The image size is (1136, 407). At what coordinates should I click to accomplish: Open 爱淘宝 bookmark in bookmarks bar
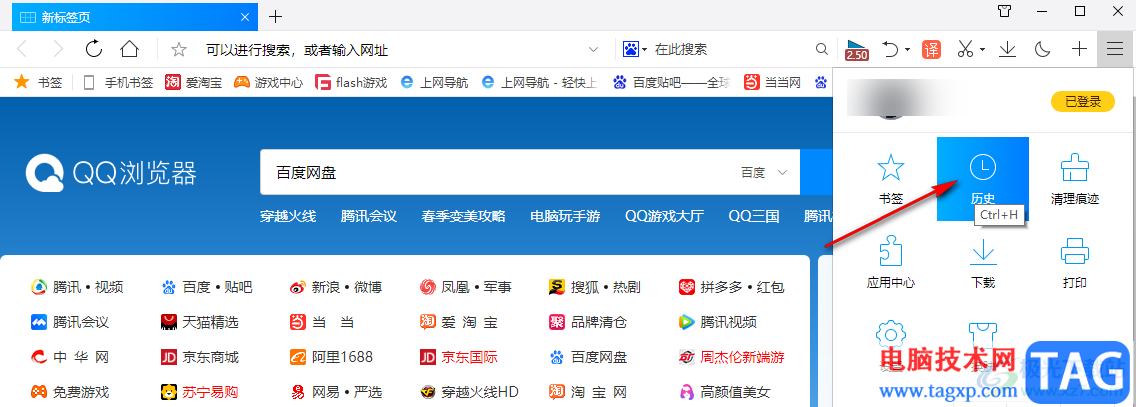tap(193, 83)
